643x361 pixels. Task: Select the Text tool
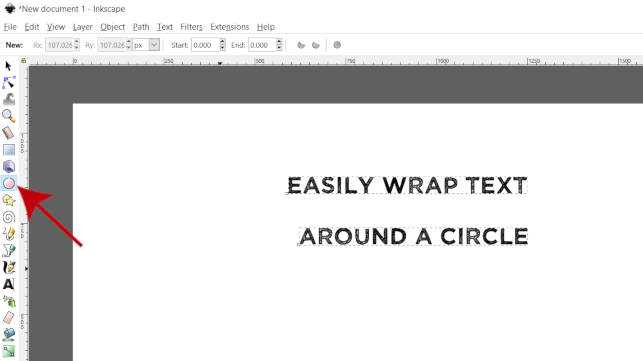9,284
